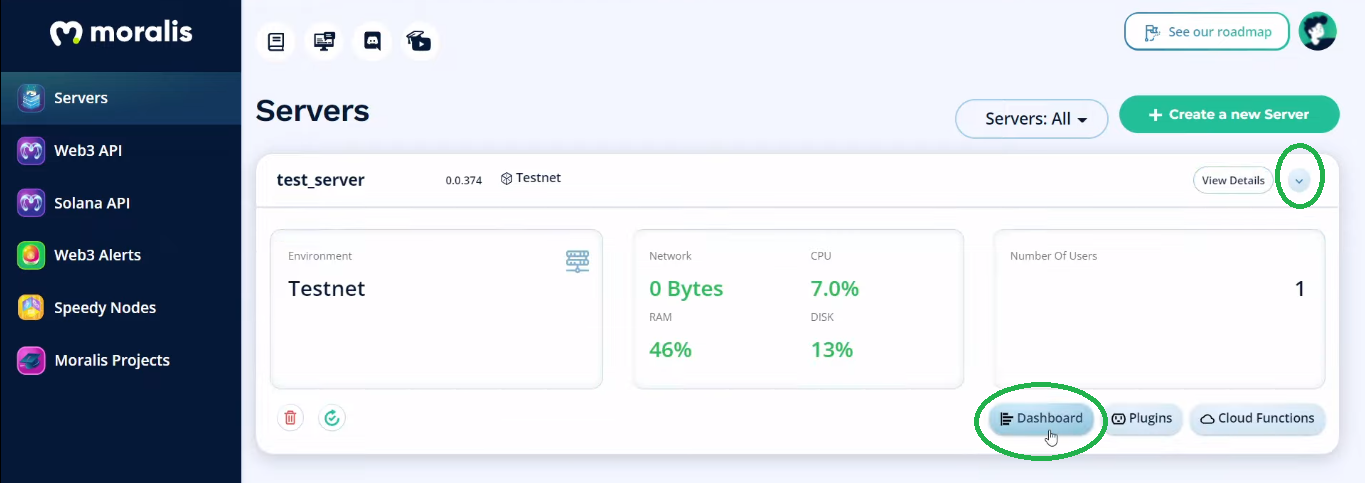Open the Servers: All filter dropdown

tap(1032, 119)
